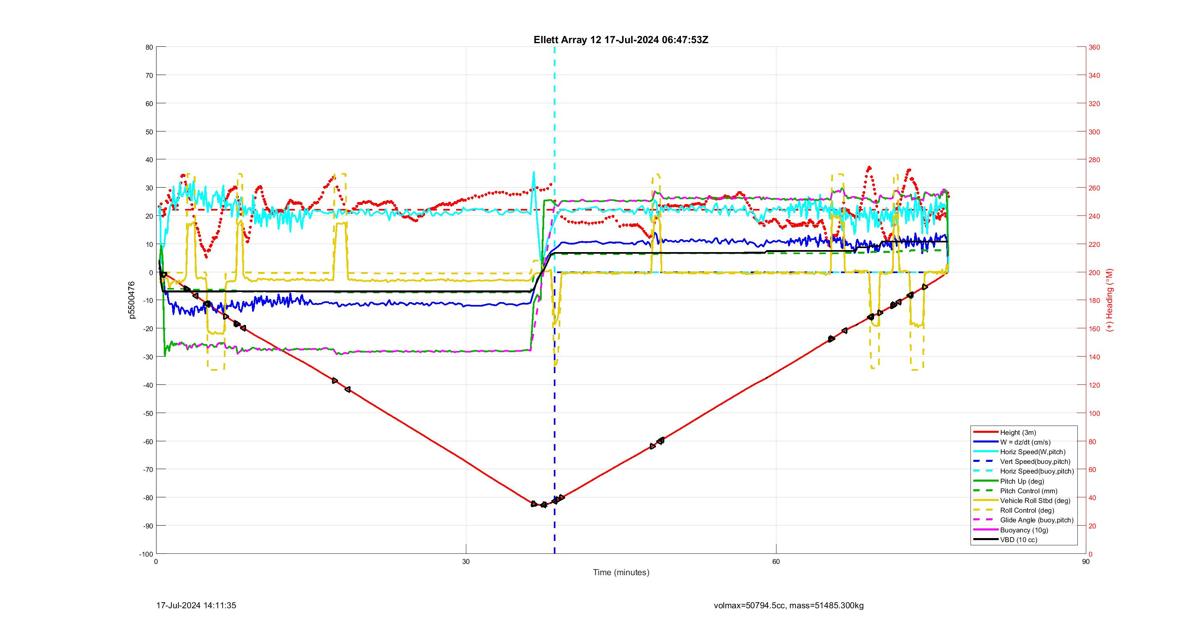The height and width of the screenshot is (622, 1200).
Task: Click the left y-axis tick label '-50'
Action: 147,413
